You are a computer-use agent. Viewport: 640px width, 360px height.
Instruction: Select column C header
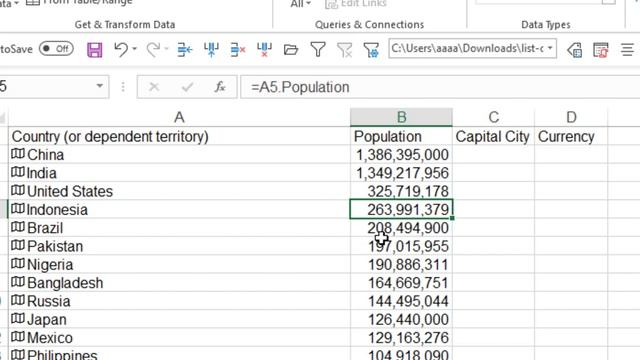[x=493, y=117]
